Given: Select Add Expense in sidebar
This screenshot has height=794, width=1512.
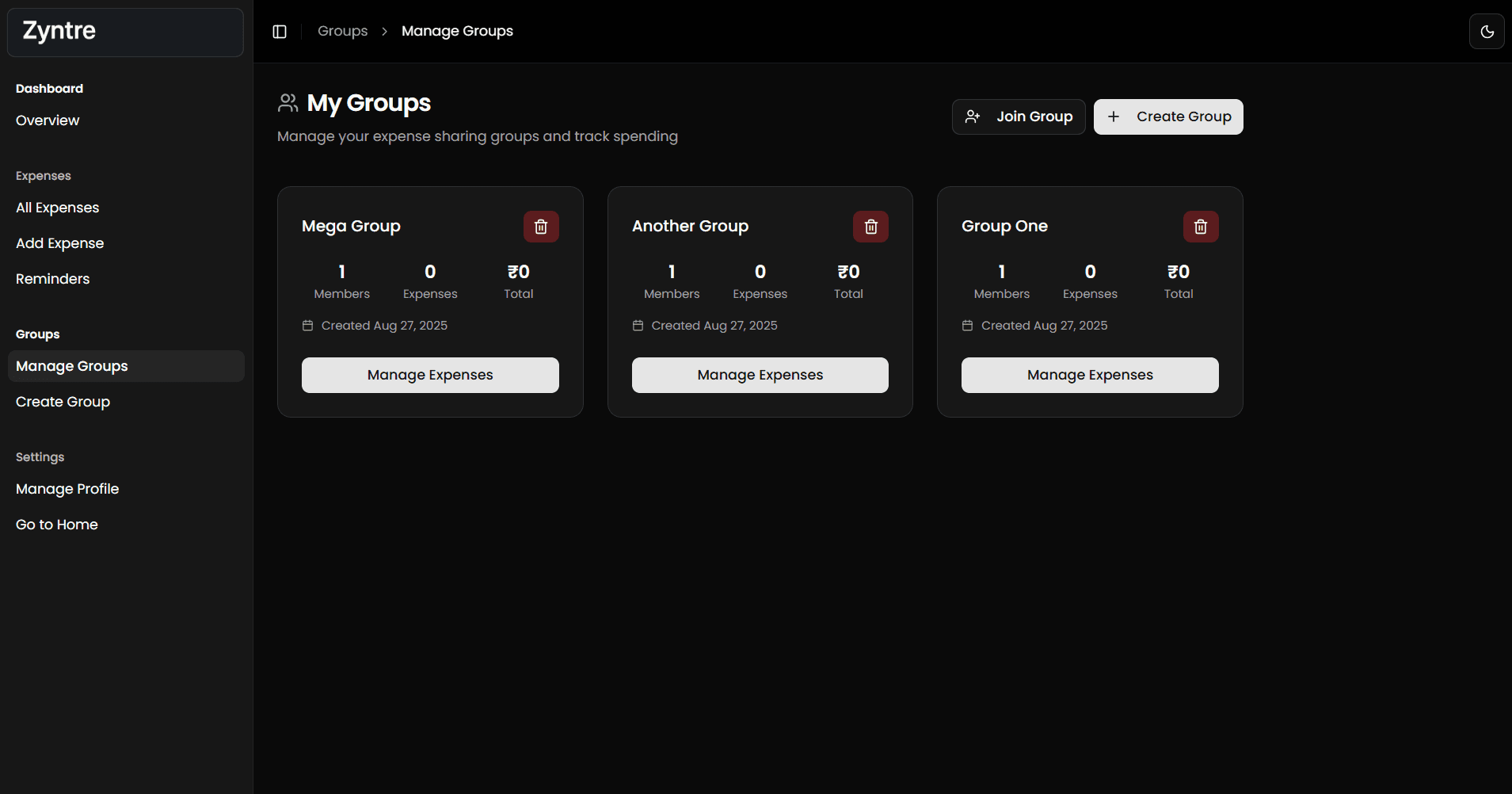Looking at the screenshot, I should [60, 243].
